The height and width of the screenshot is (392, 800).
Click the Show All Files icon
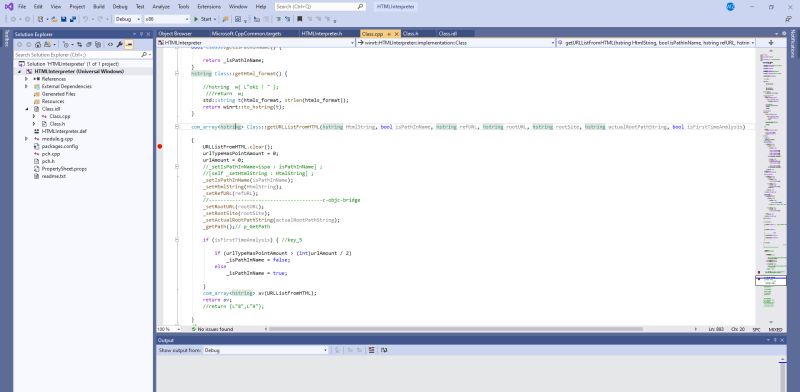(98, 44)
